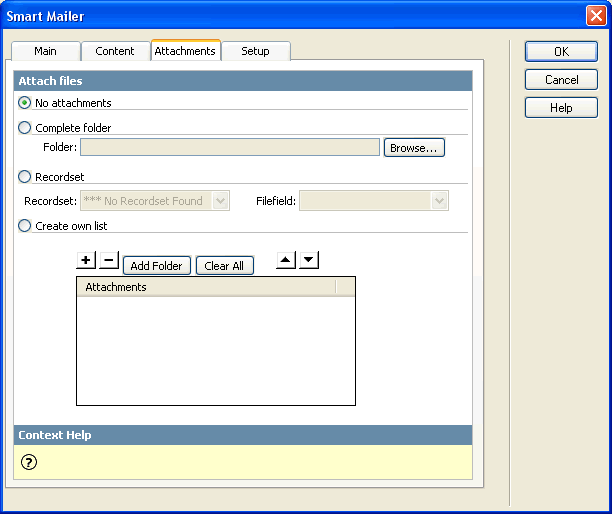Click inside the empty attachments list box
The width and height of the screenshot is (612, 514).
pyautogui.click(x=216, y=350)
